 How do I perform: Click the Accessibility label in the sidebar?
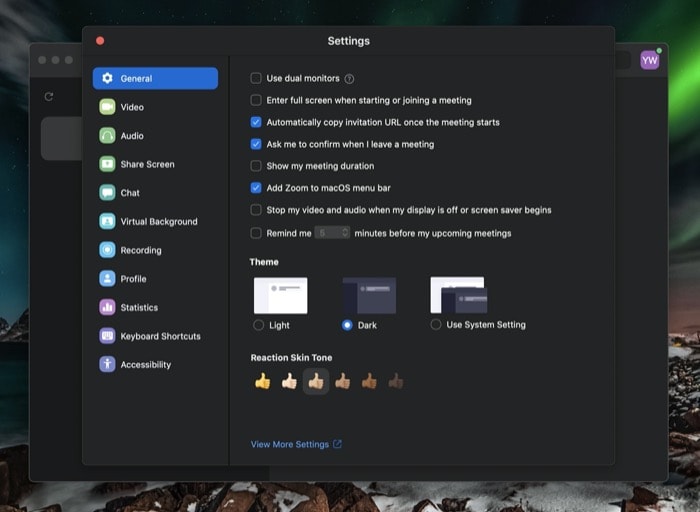pos(146,364)
